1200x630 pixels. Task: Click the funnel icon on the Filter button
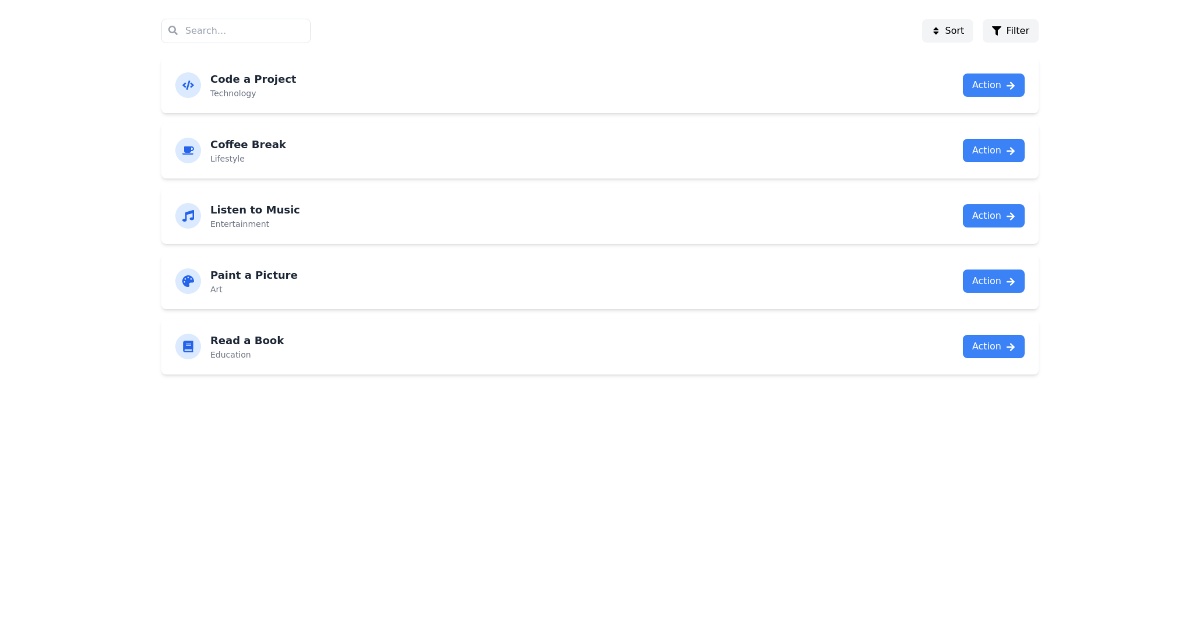pos(996,31)
